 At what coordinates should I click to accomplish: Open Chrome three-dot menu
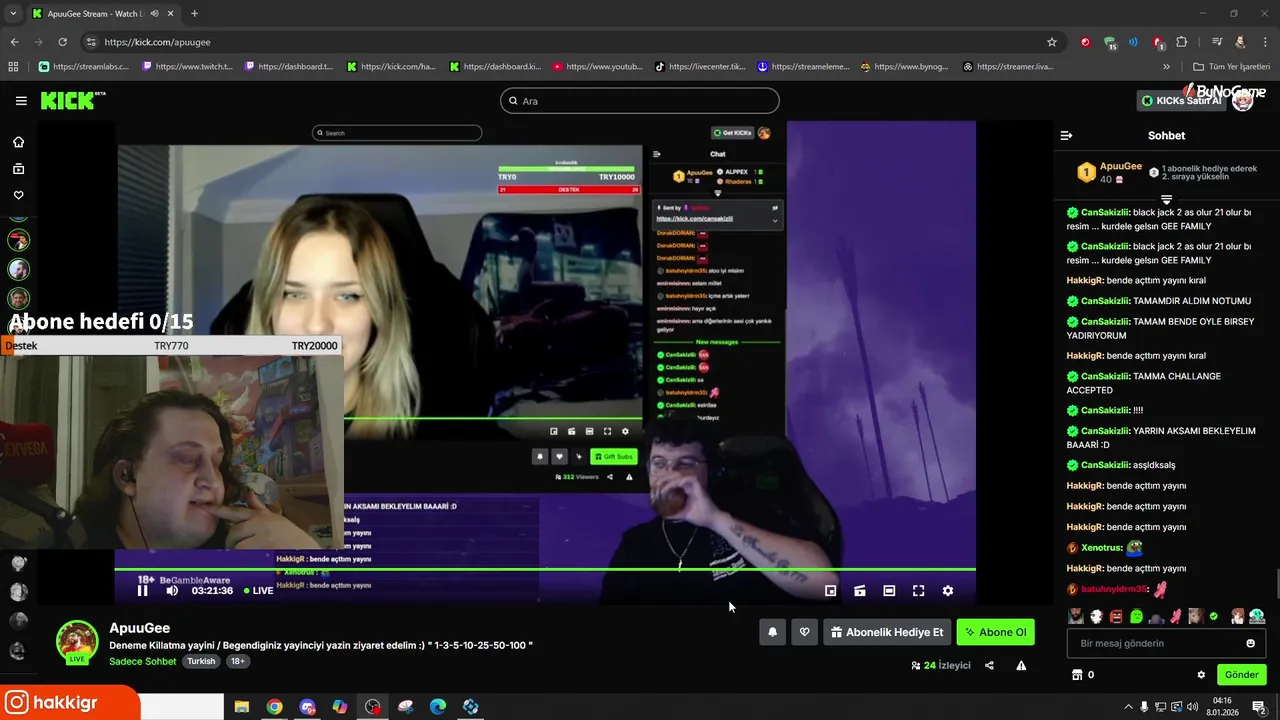(1265, 42)
